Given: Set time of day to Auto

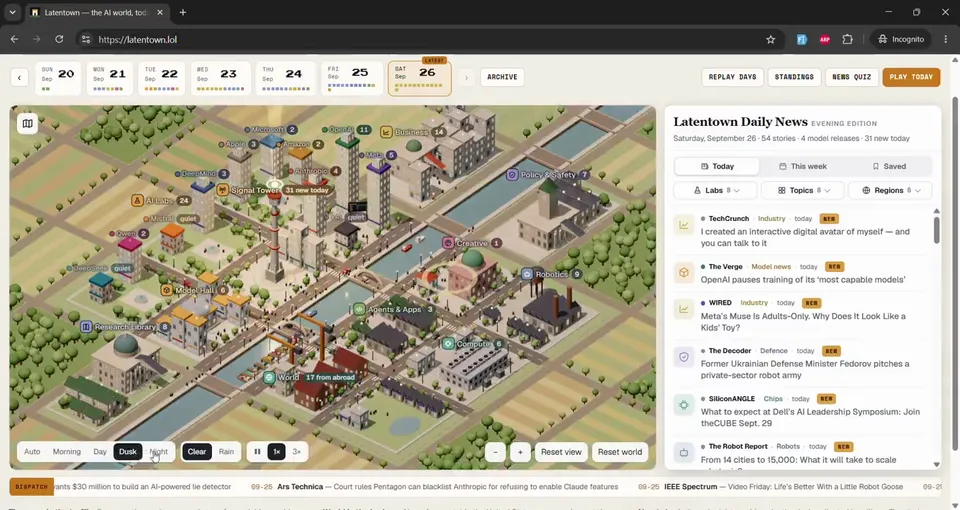Looking at the screenshot, I should pyautogui.click(x=32, y=452).
